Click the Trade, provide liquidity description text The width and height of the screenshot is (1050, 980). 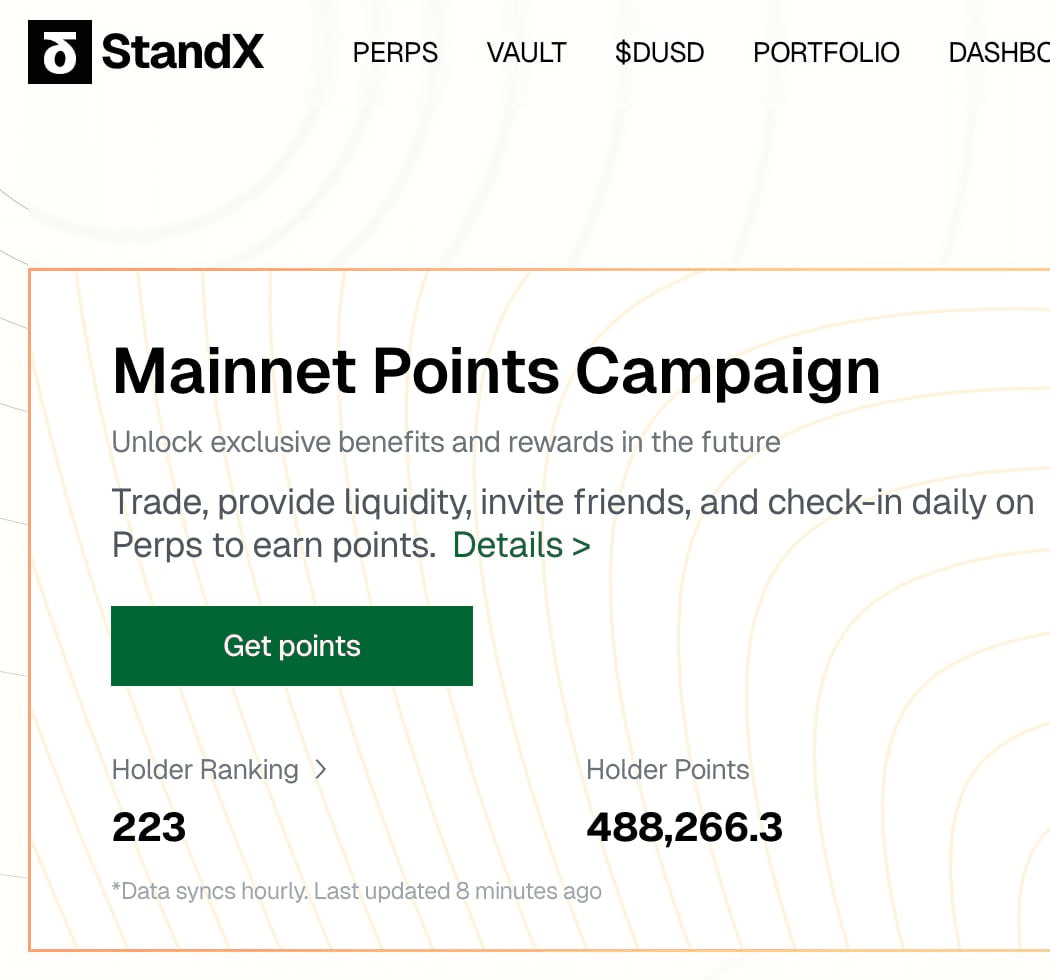(572, 502)
